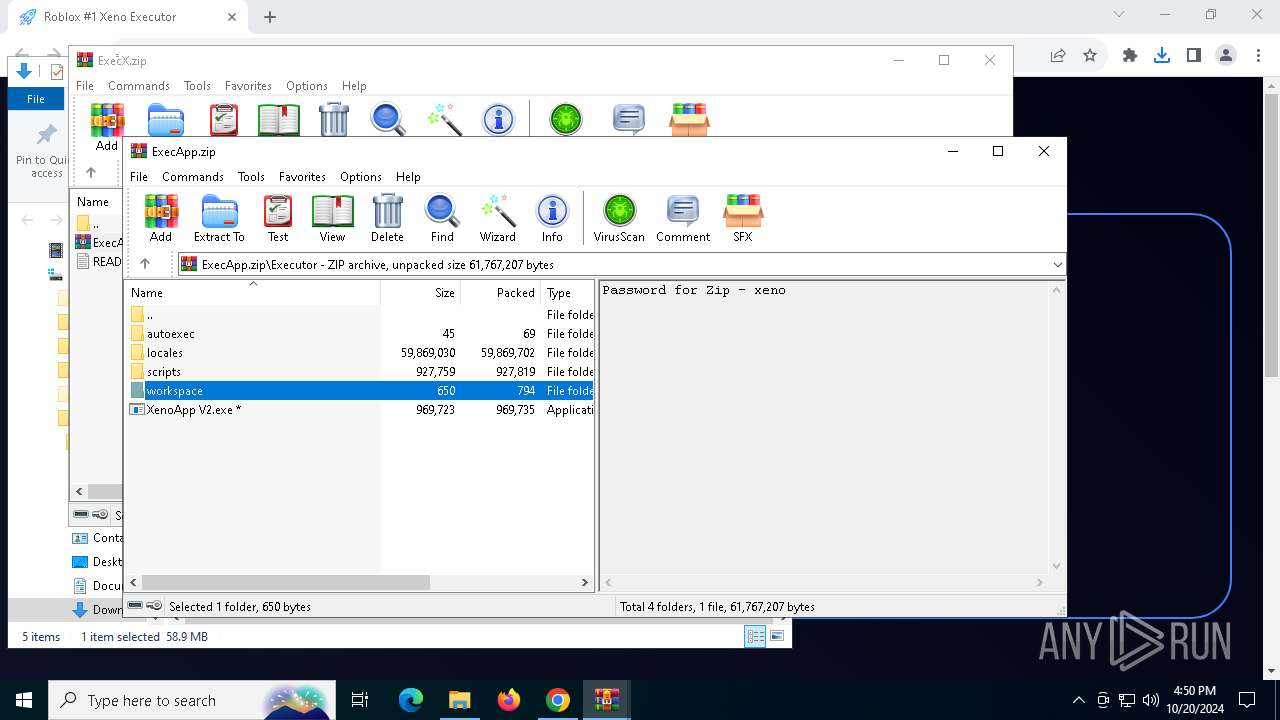1280x720 pixels.
Task: Open taskbar clock showing 4:50 PM
Action: click(1194, 700)
